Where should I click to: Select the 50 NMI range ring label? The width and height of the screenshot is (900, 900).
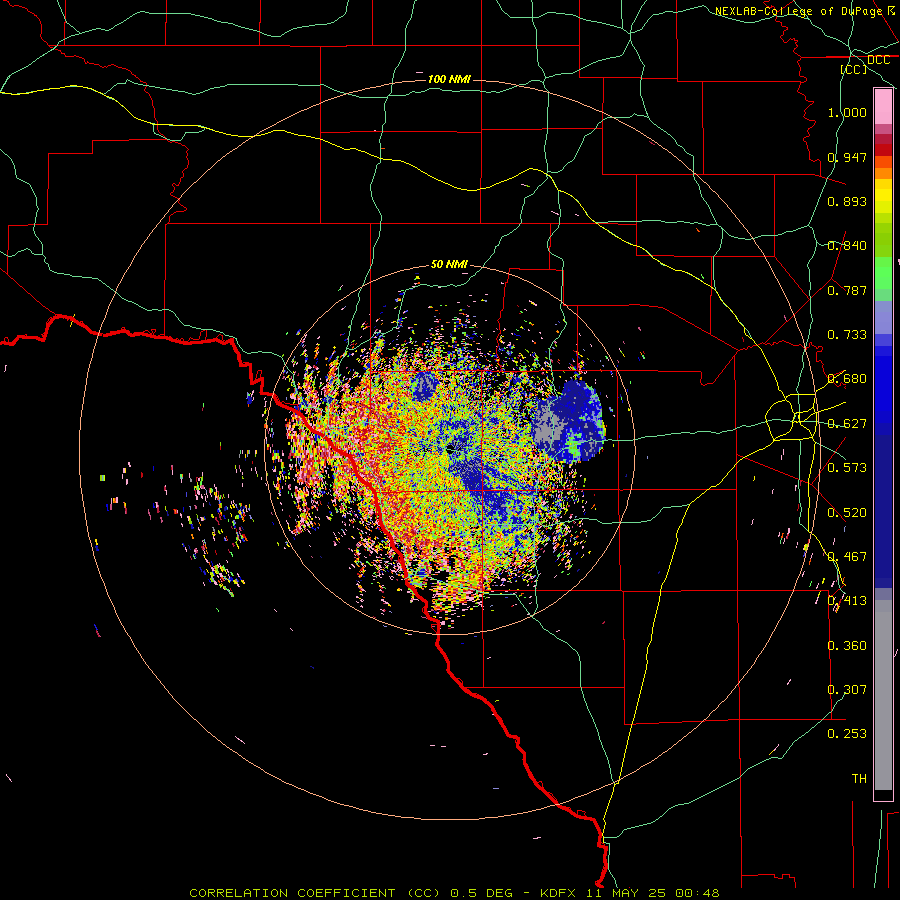pos(449,264)
